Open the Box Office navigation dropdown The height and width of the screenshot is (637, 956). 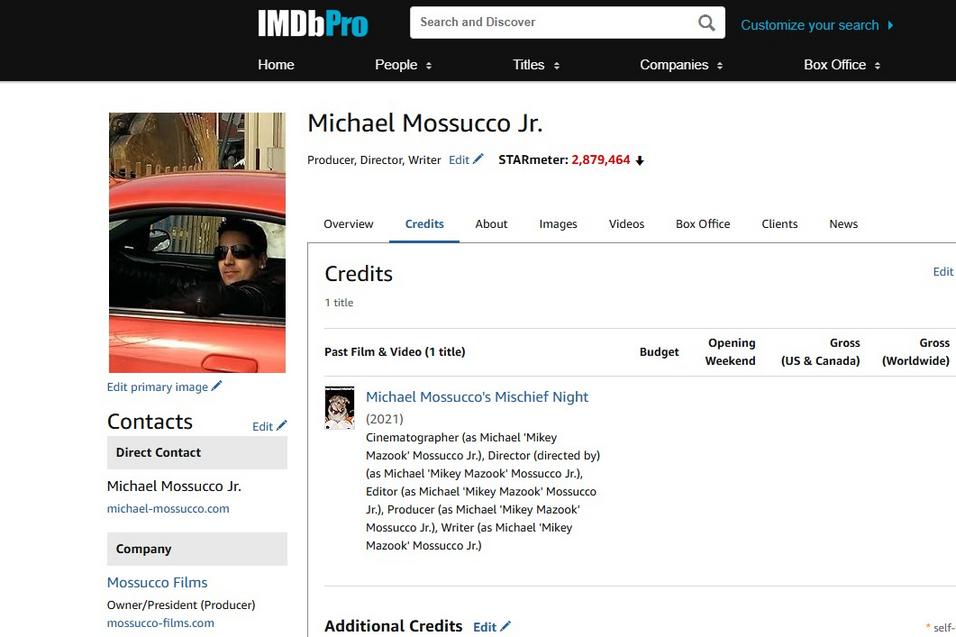(842, 65)
